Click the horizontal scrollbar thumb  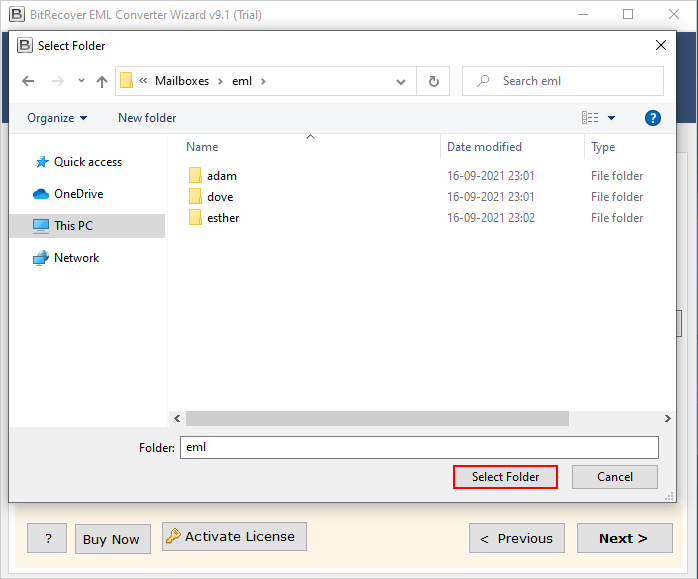[x=377, y=418]
